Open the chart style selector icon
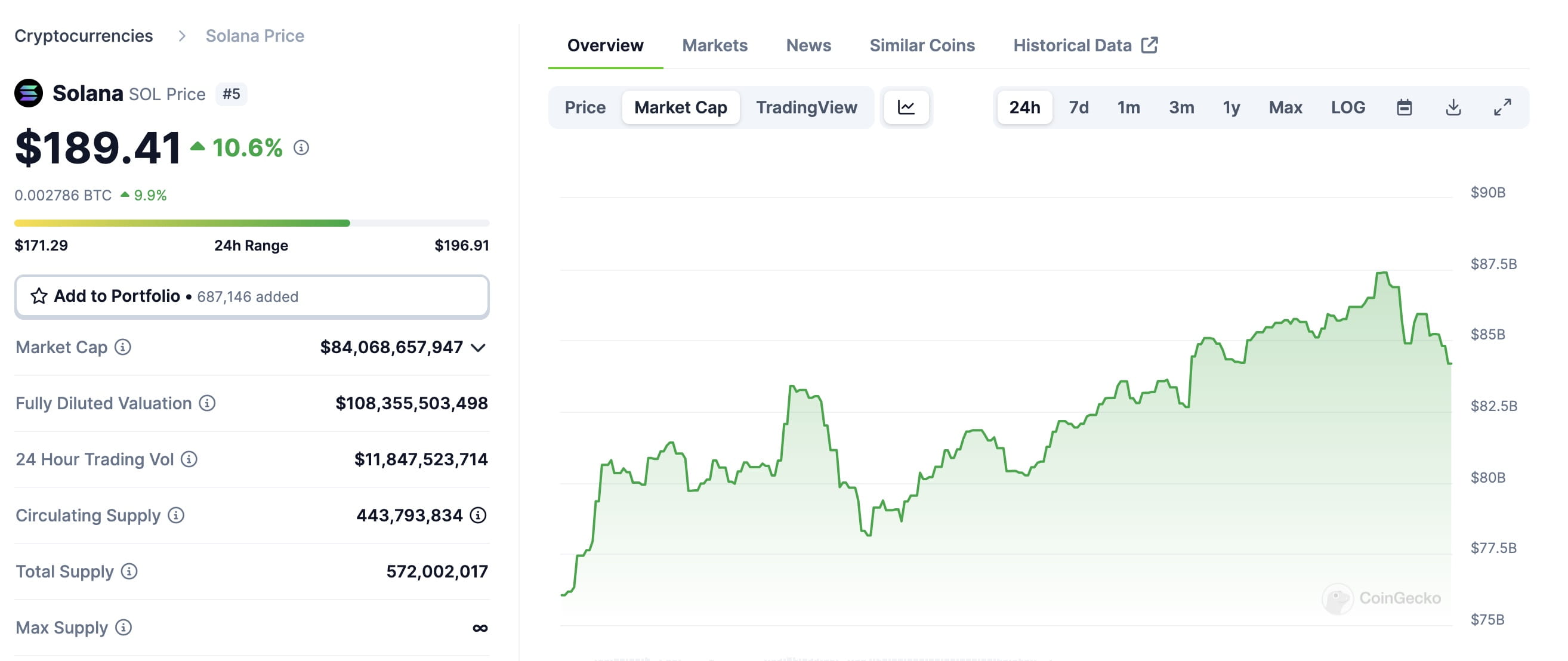This screenshot has width=1568, height=661. click(x=906, y=107)
